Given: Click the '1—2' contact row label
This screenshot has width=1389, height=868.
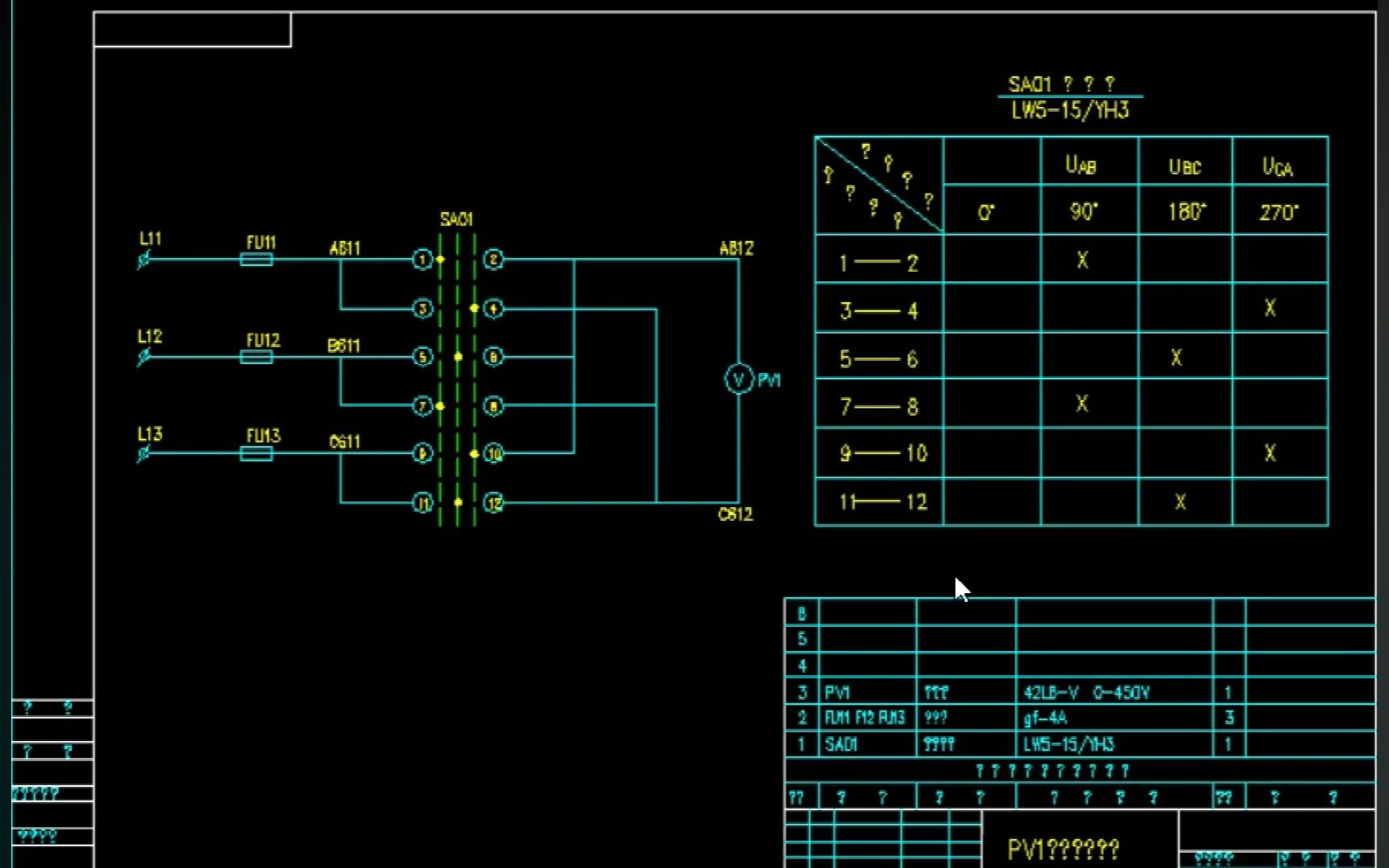Looking at the screenshot, I should pyautogui.click(x=879, y=264).
